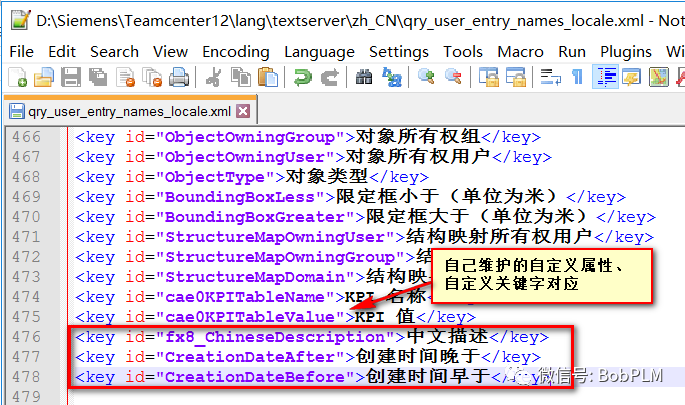Click the User Defined Language icon
The width and height of the screenshot is (685, 405).
[x=632, y=77]
